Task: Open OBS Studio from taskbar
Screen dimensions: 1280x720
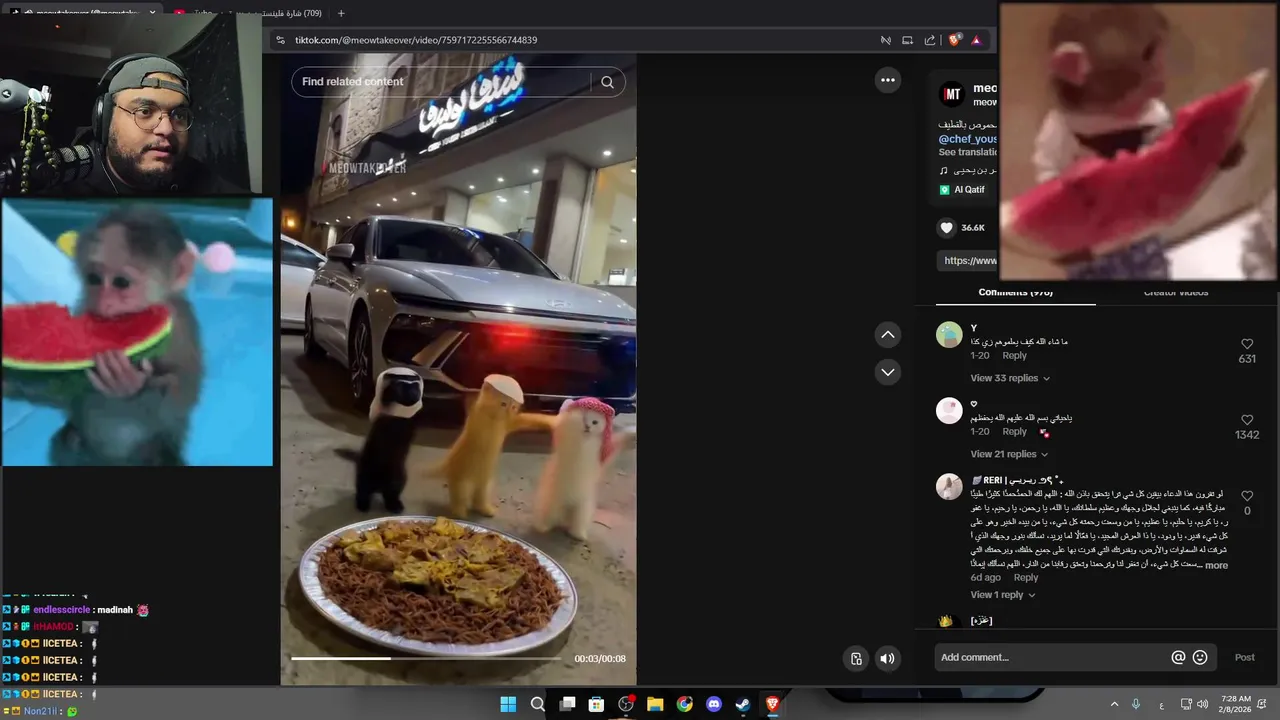Action: 626,704
